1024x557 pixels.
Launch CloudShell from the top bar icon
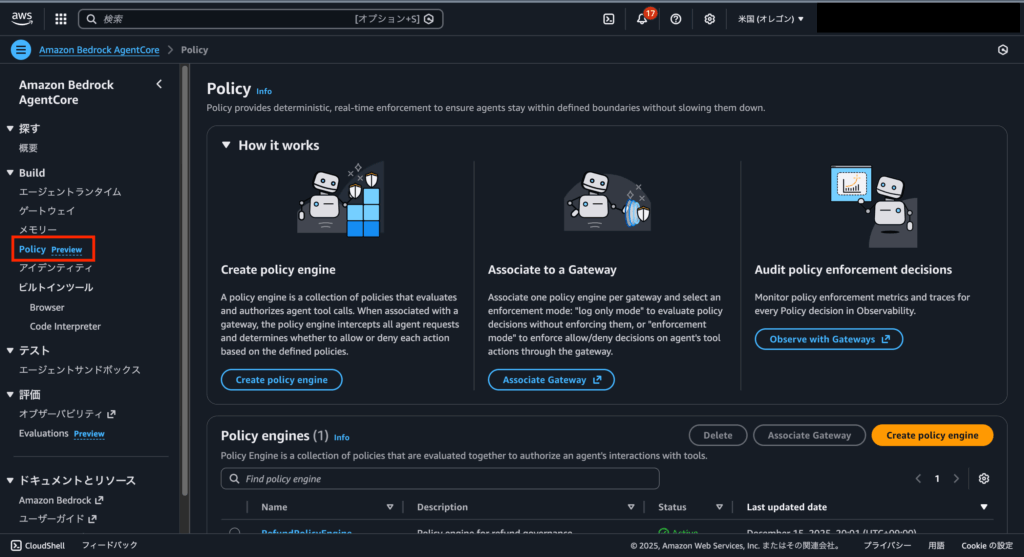point(609,18)
